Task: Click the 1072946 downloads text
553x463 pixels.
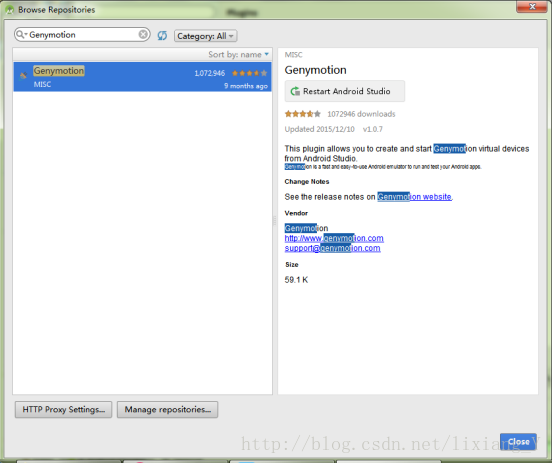Action: [x=361, y=114]
